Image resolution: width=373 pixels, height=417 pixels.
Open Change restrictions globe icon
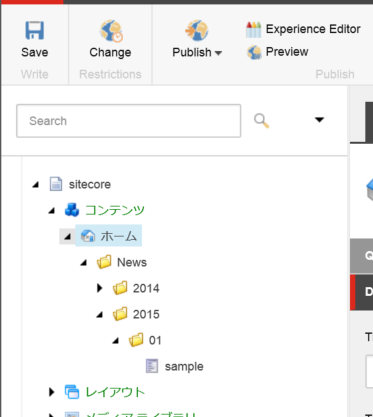click(x=111, y=31)
